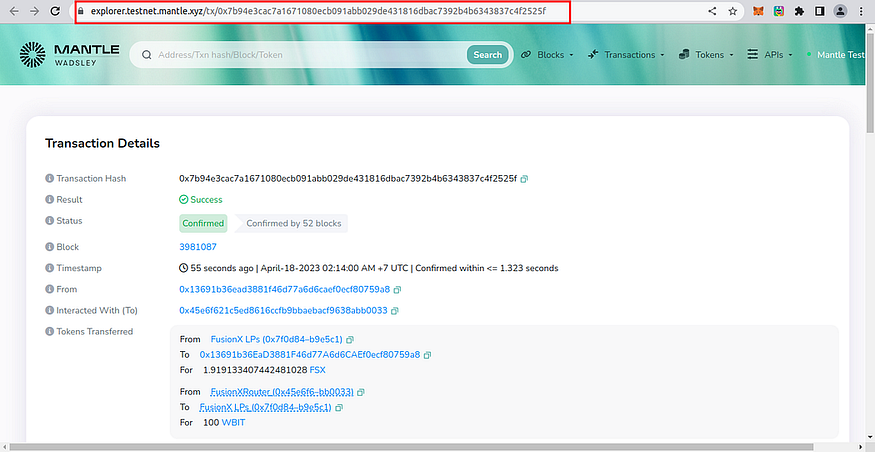Copy the Interacted With address
The image size is (875, 452).
coord(395,311)
